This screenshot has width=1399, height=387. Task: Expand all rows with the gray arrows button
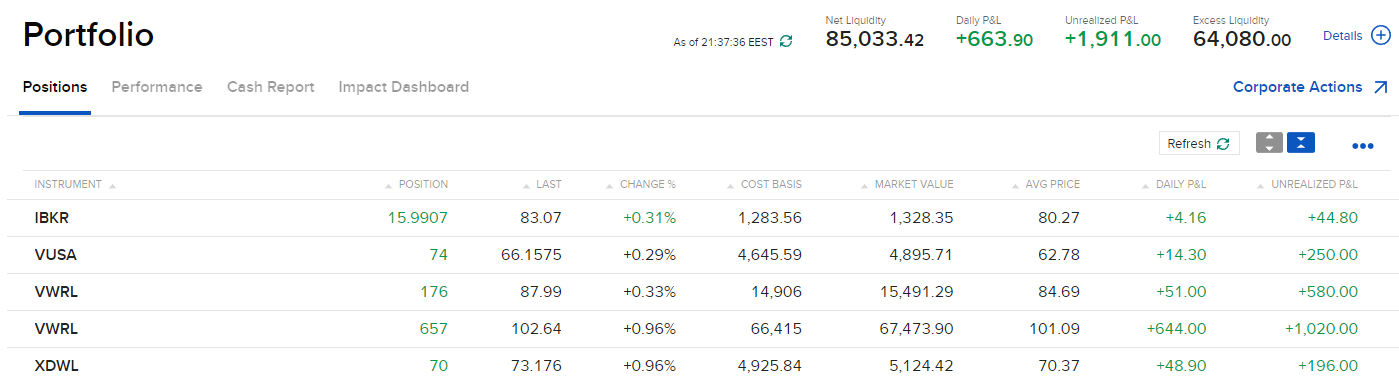pos(1269,143)
